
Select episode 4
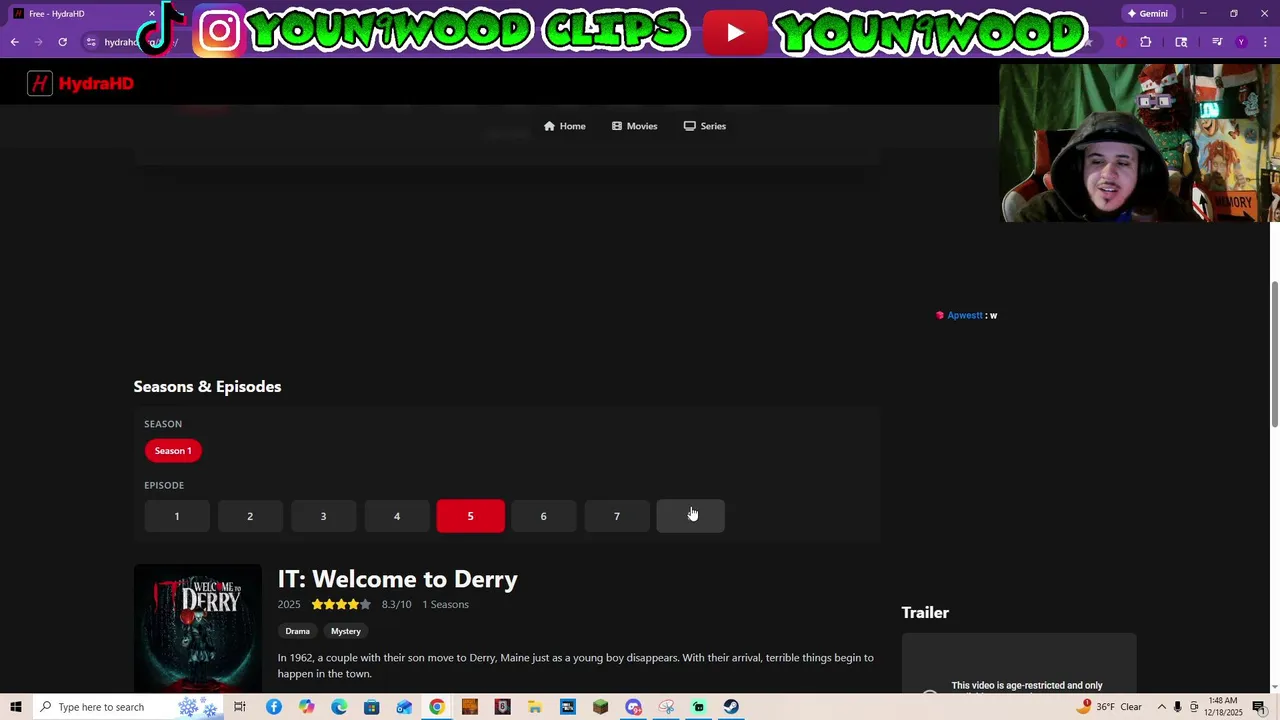tap(397, 516)
